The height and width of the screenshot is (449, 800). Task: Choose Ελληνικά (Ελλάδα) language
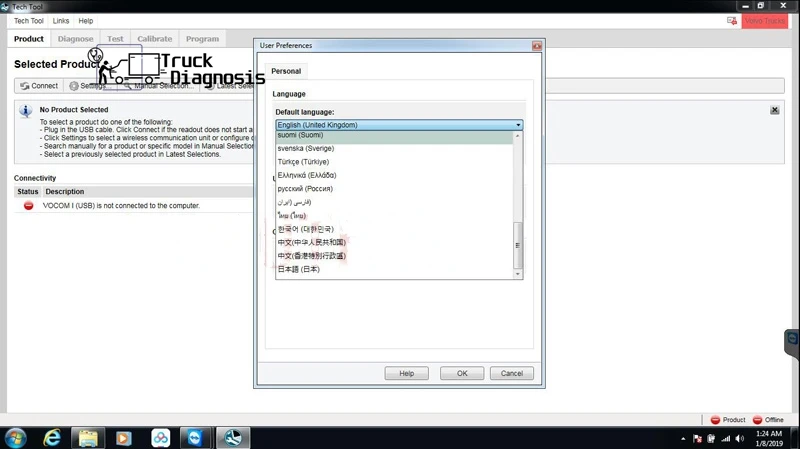394,175
